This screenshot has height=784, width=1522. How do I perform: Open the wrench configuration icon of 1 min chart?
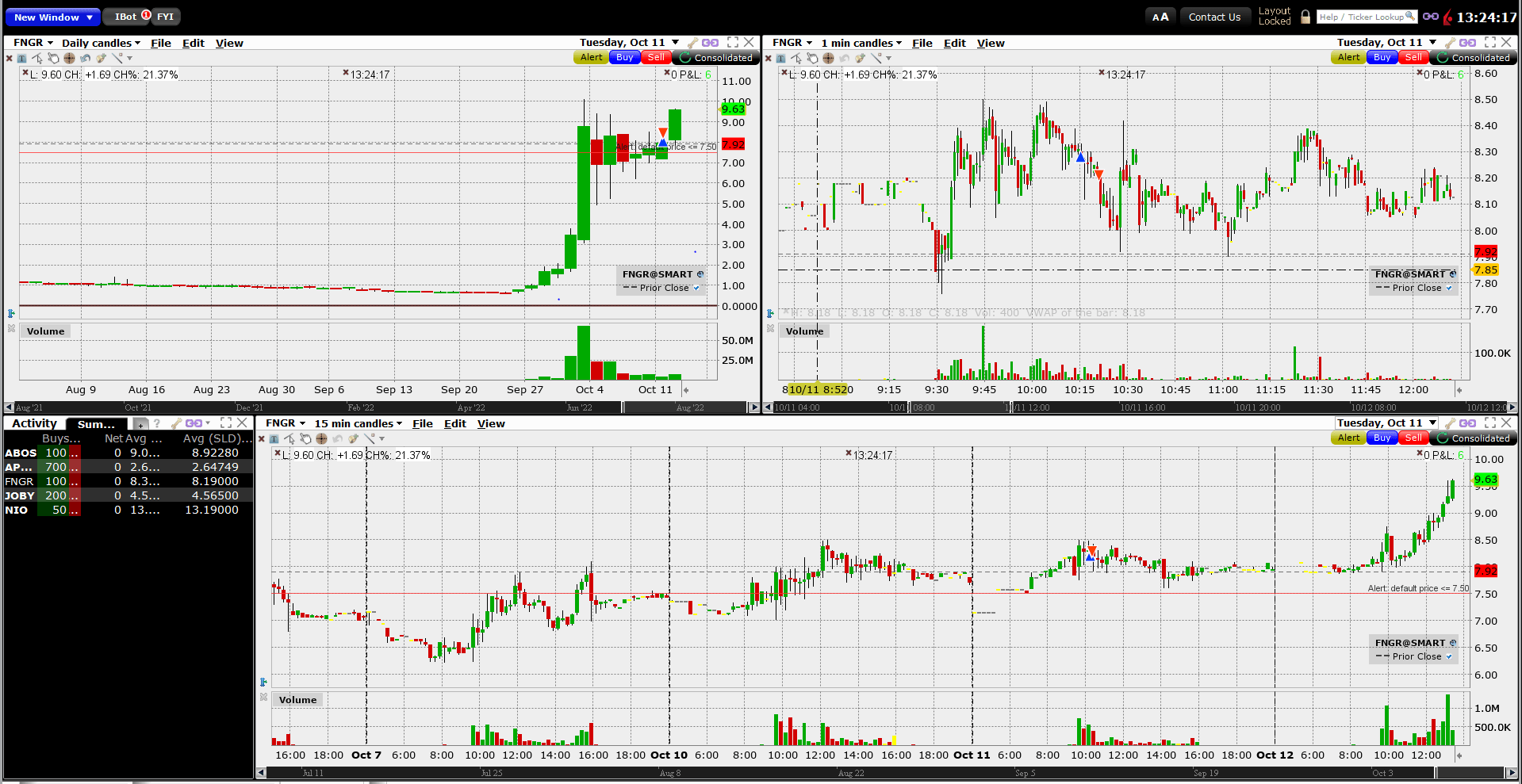coord(1451,43)
